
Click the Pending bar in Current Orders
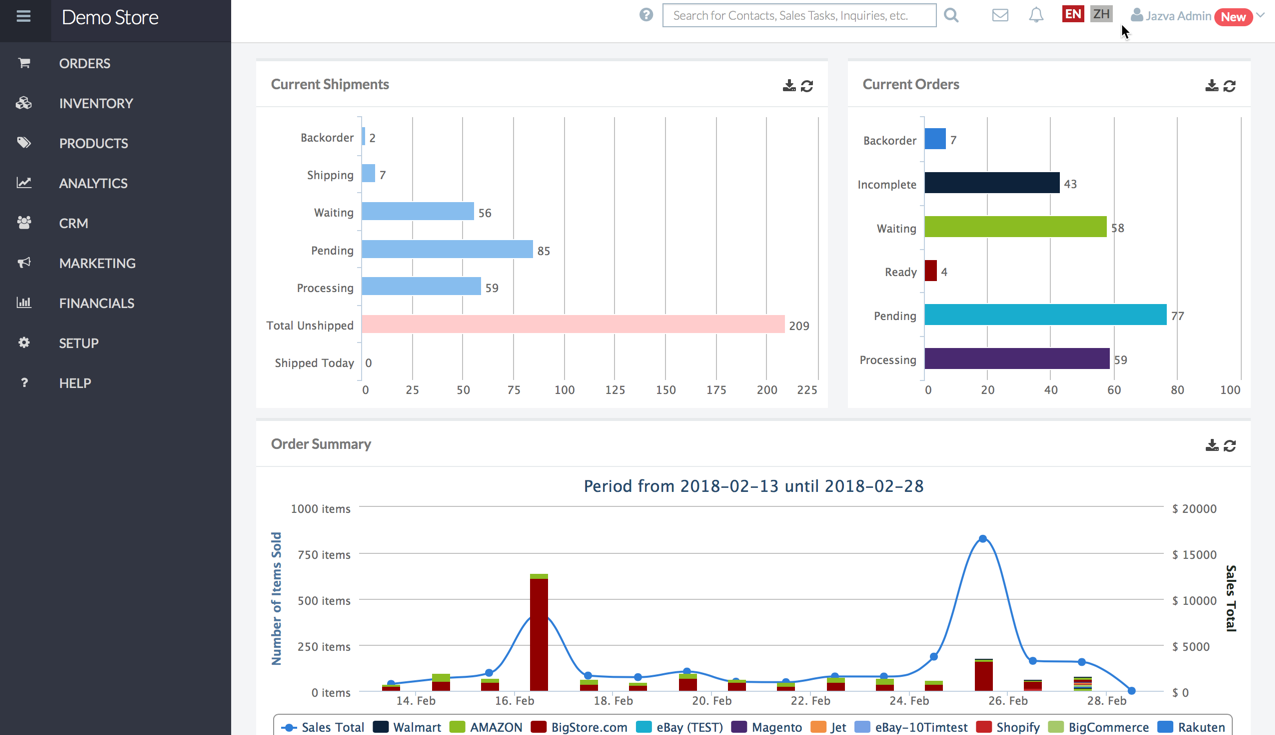[x=1045, y=315]
